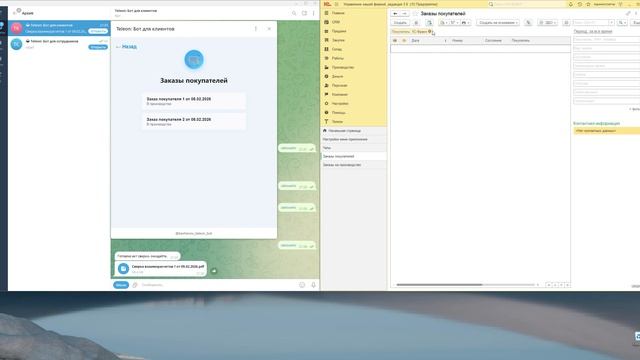Open Telegram chat three-dot menu

point(313,13)
